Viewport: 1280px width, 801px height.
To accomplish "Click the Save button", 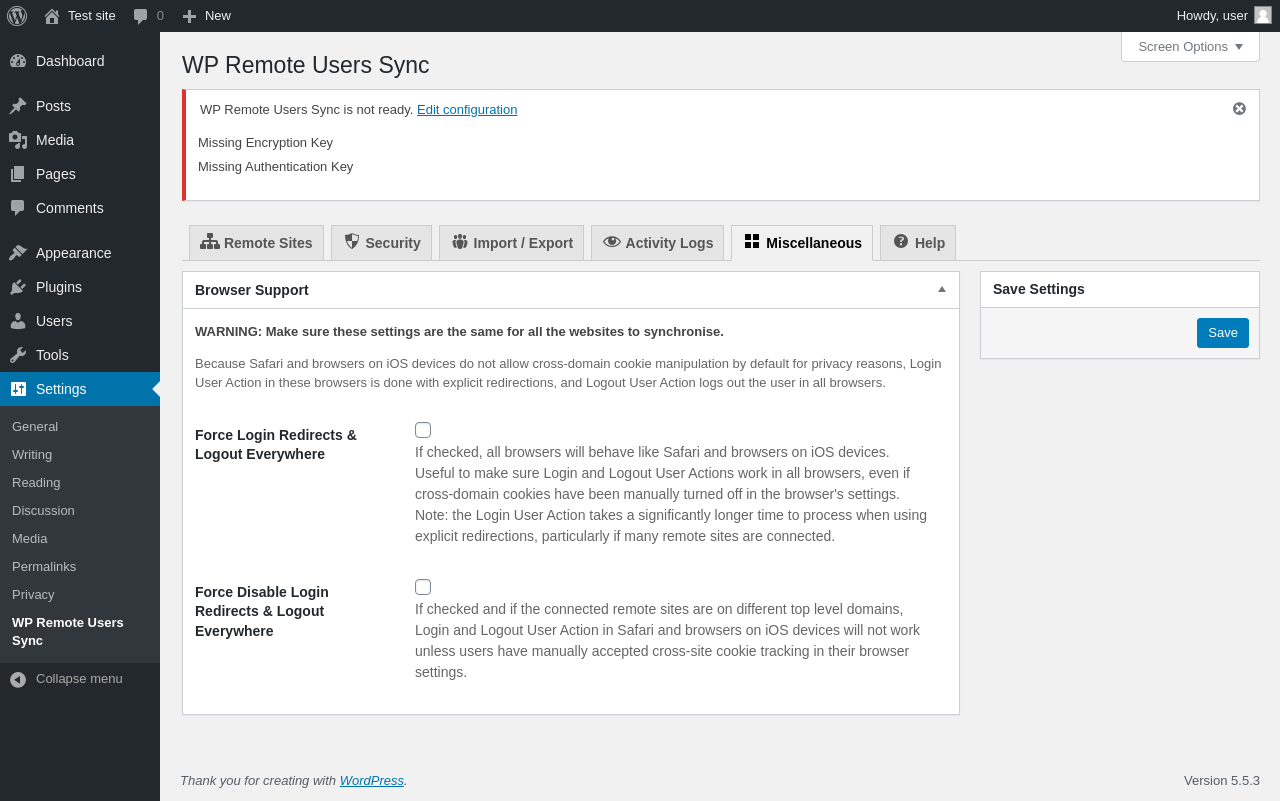I will (x=1222, y=333).
